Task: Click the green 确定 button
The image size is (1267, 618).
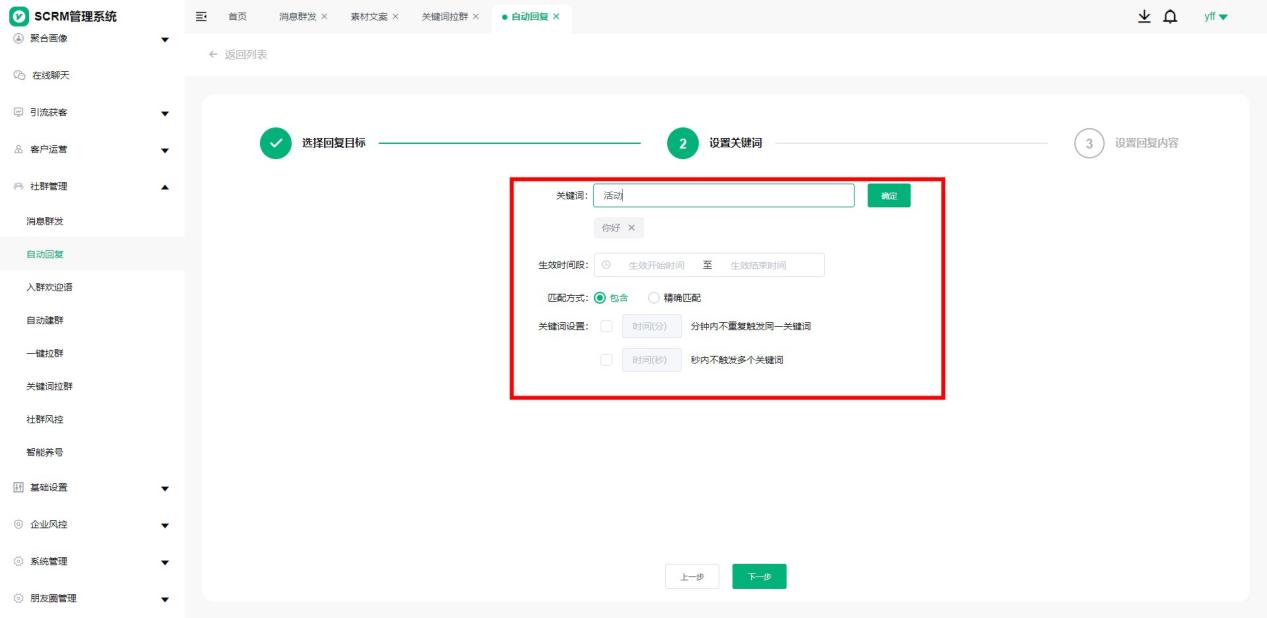Action: coord(888,196)
